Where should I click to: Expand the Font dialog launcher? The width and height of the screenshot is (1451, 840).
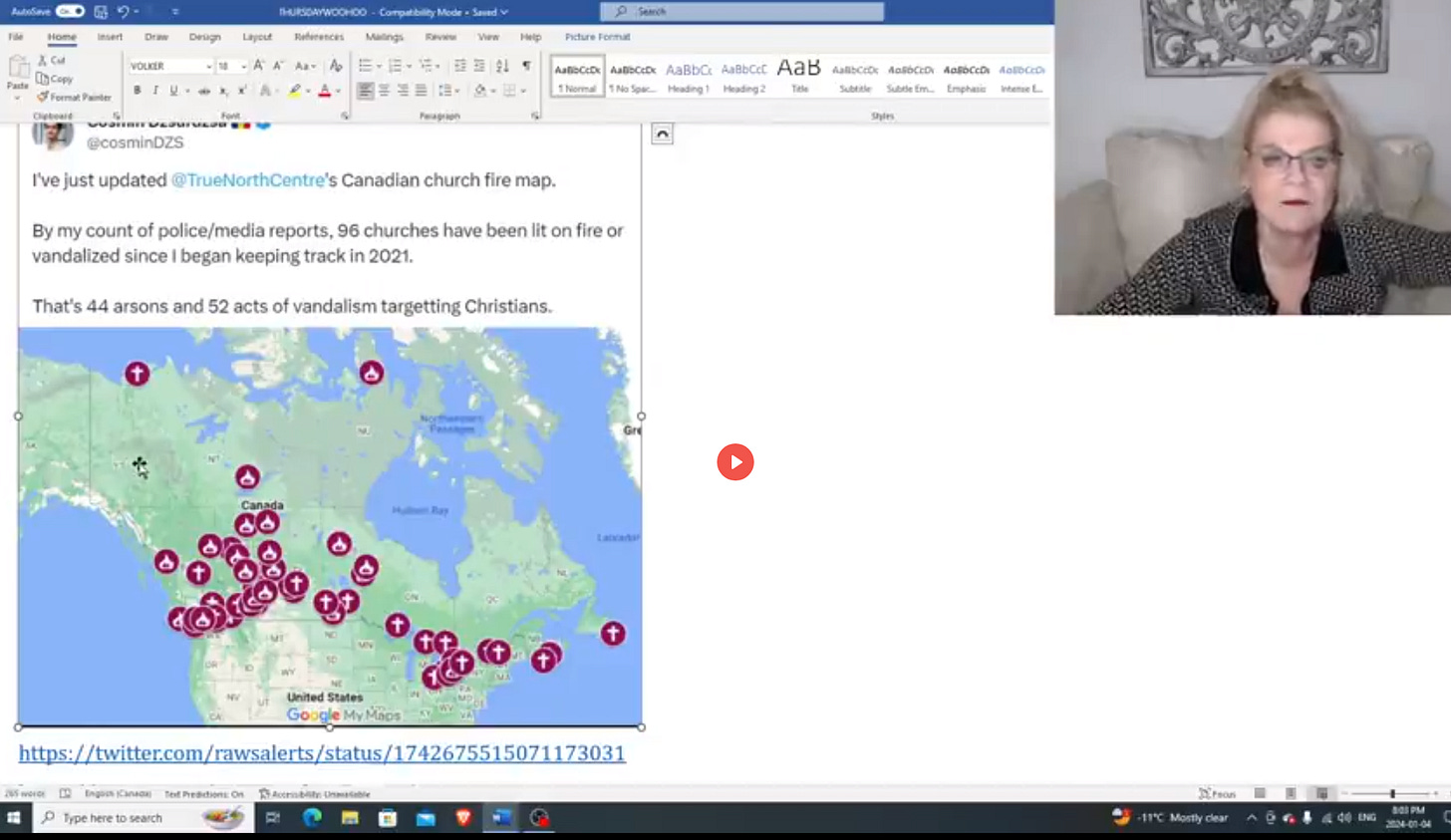346,116
